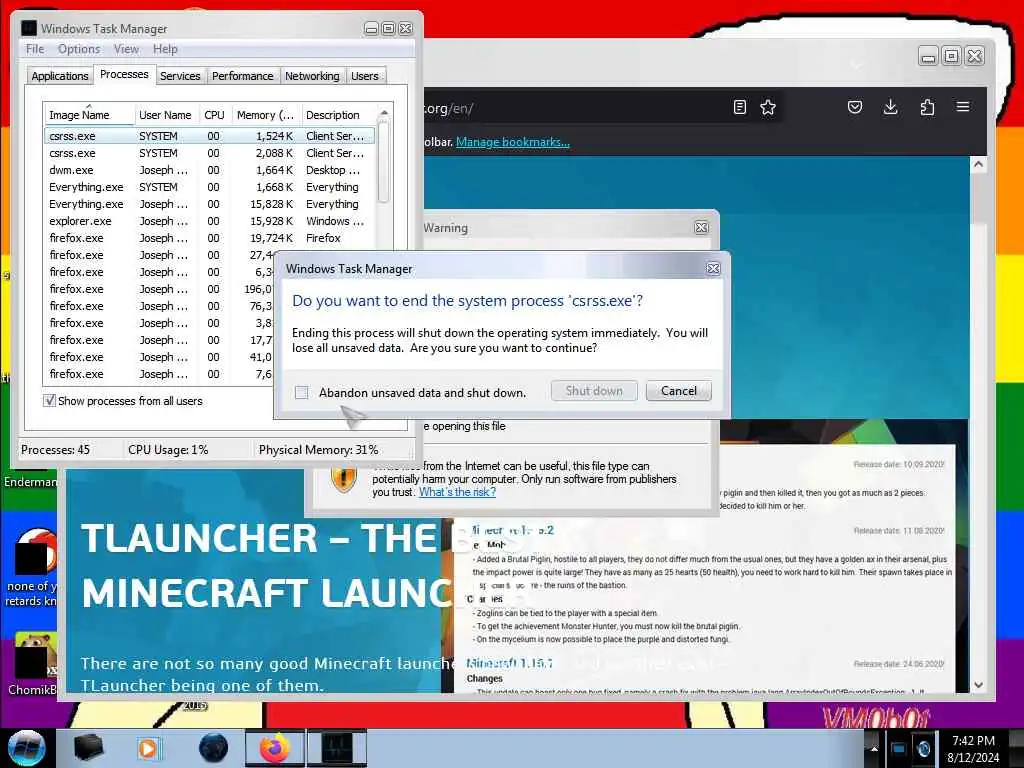
Task: Uncheck Show processes from all users
Action: (x=49, y=400)
